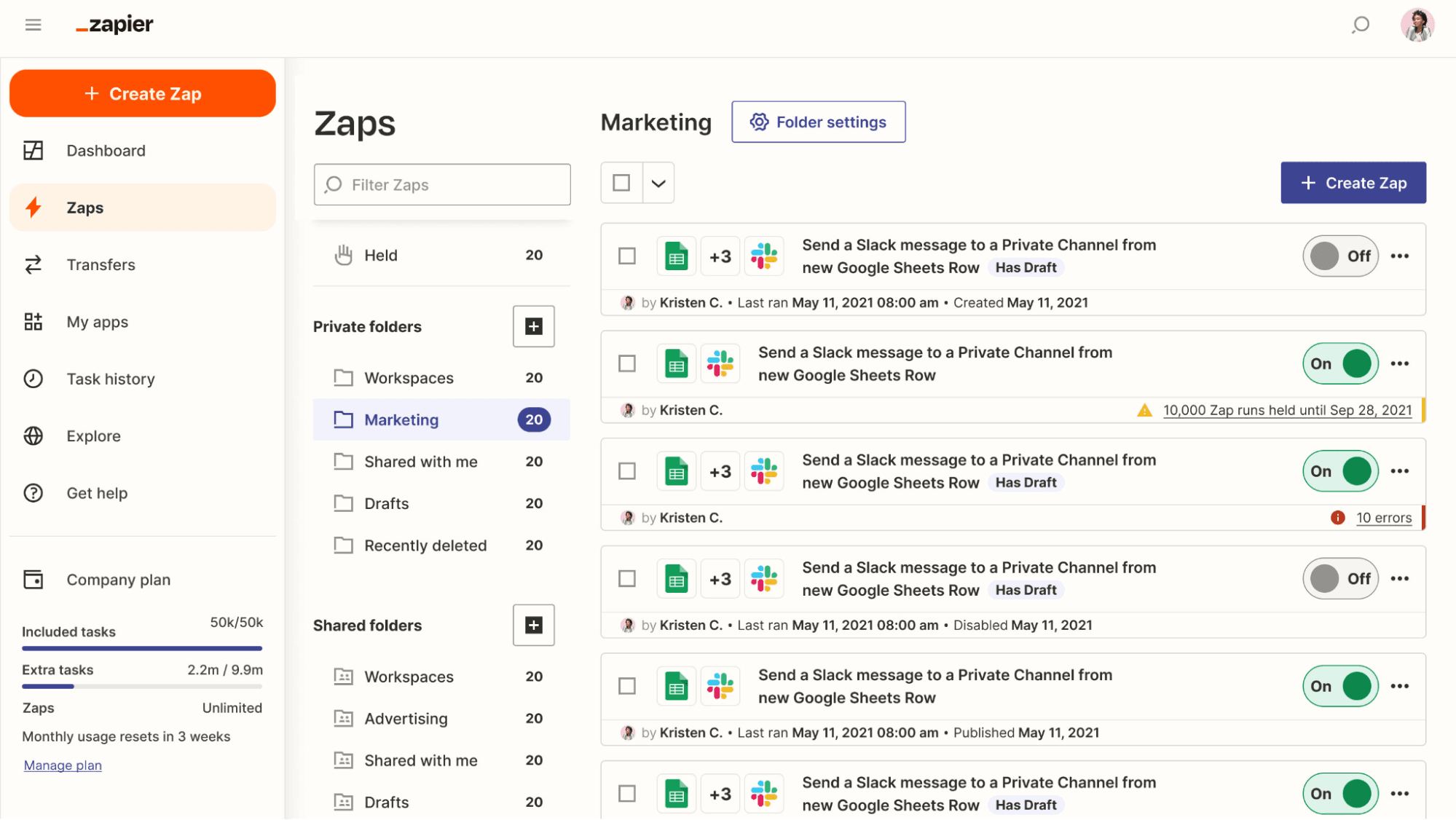This screenshot has width=1456, height=820.
Task: Turn on the first Zap's Off toggle
Action: tap(1339, 256)
